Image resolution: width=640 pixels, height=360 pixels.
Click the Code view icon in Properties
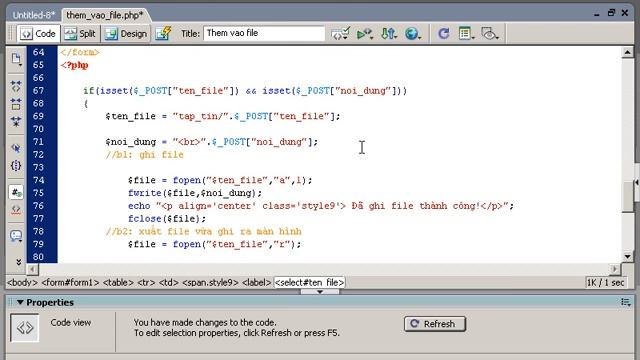coord(24,328)
